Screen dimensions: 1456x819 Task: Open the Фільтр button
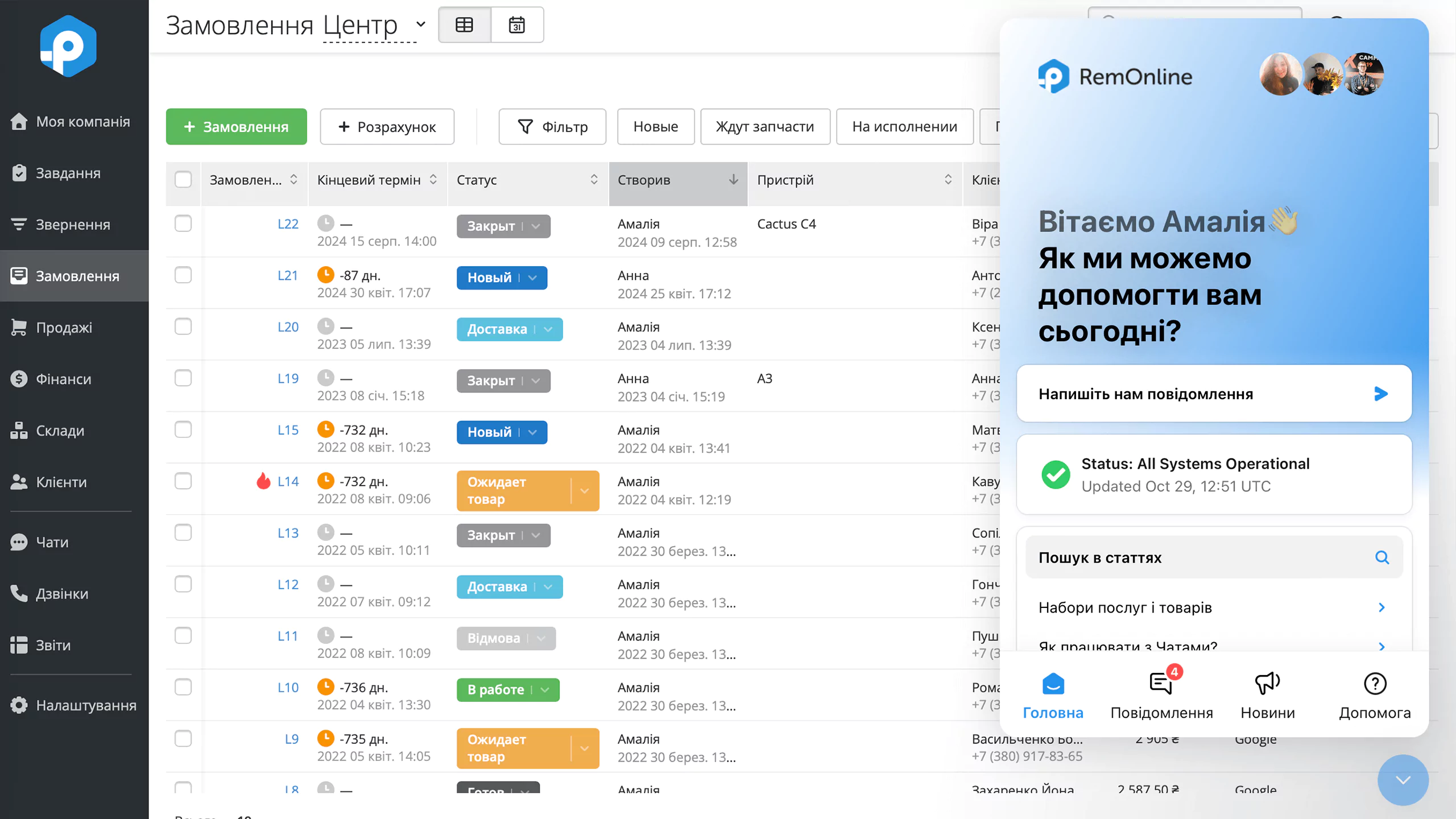coord(552,126)
